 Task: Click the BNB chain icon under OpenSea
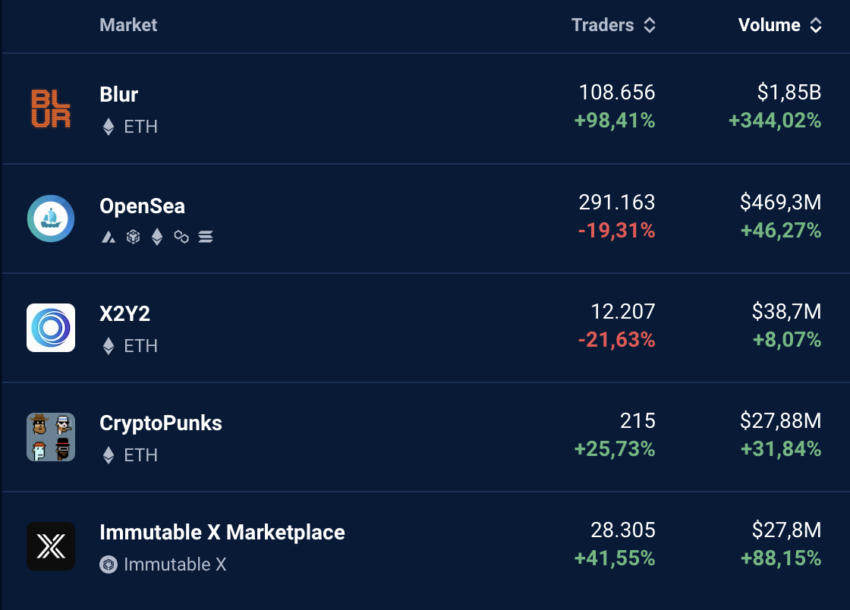tap(133, 237)
